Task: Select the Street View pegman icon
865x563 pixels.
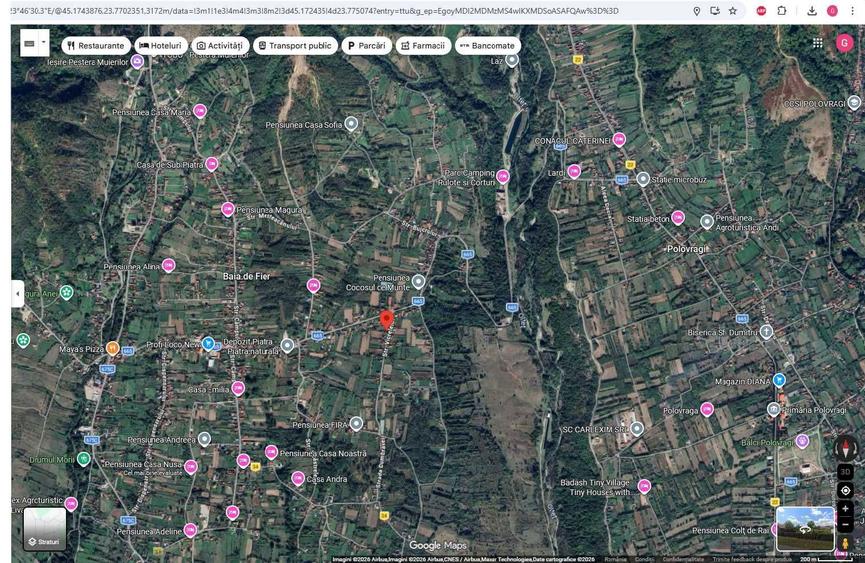Action: (x=845, y=544)
